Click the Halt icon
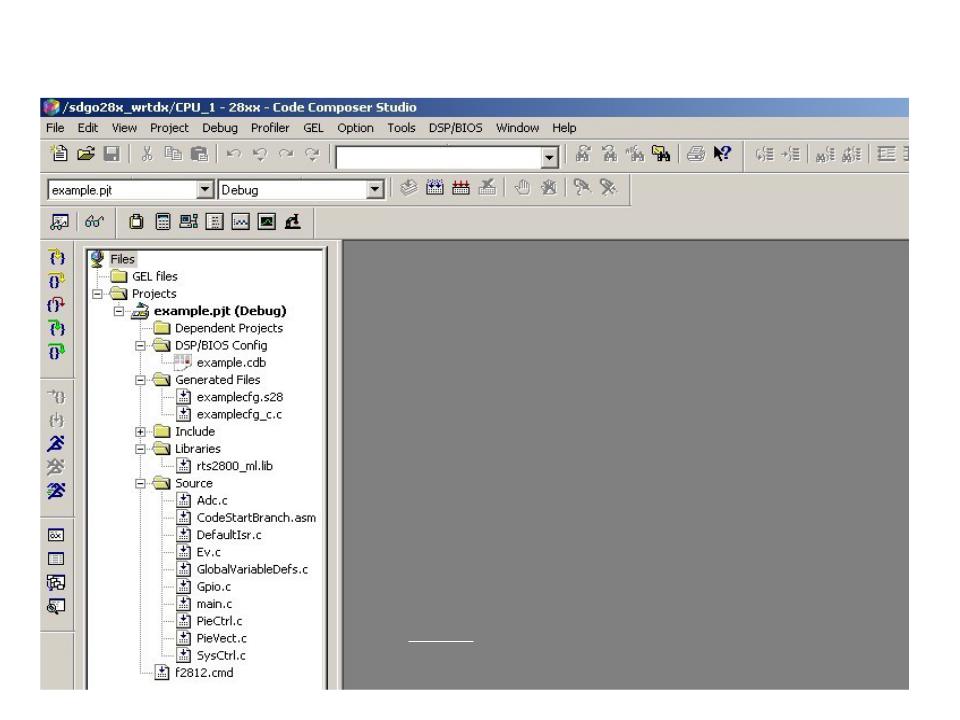Screen dimensions: 960x720 pyautogui.click(x=56, y=467)
